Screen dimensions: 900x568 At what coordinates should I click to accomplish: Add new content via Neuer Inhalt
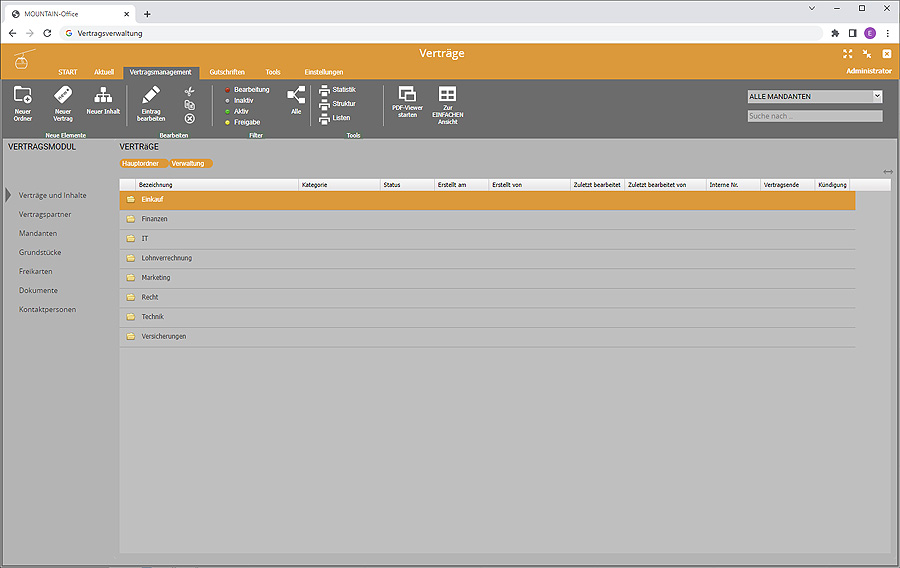pyautogui.click(x=102, y=97)
